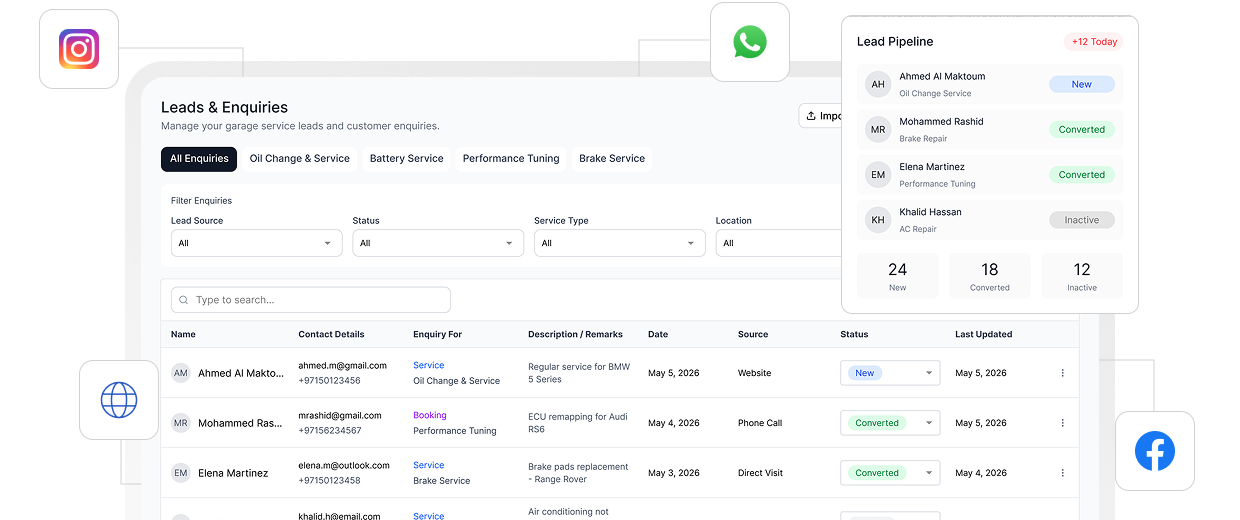Click the May 3, 2026 date cell

pyautogui.click(x=674, y=473)
